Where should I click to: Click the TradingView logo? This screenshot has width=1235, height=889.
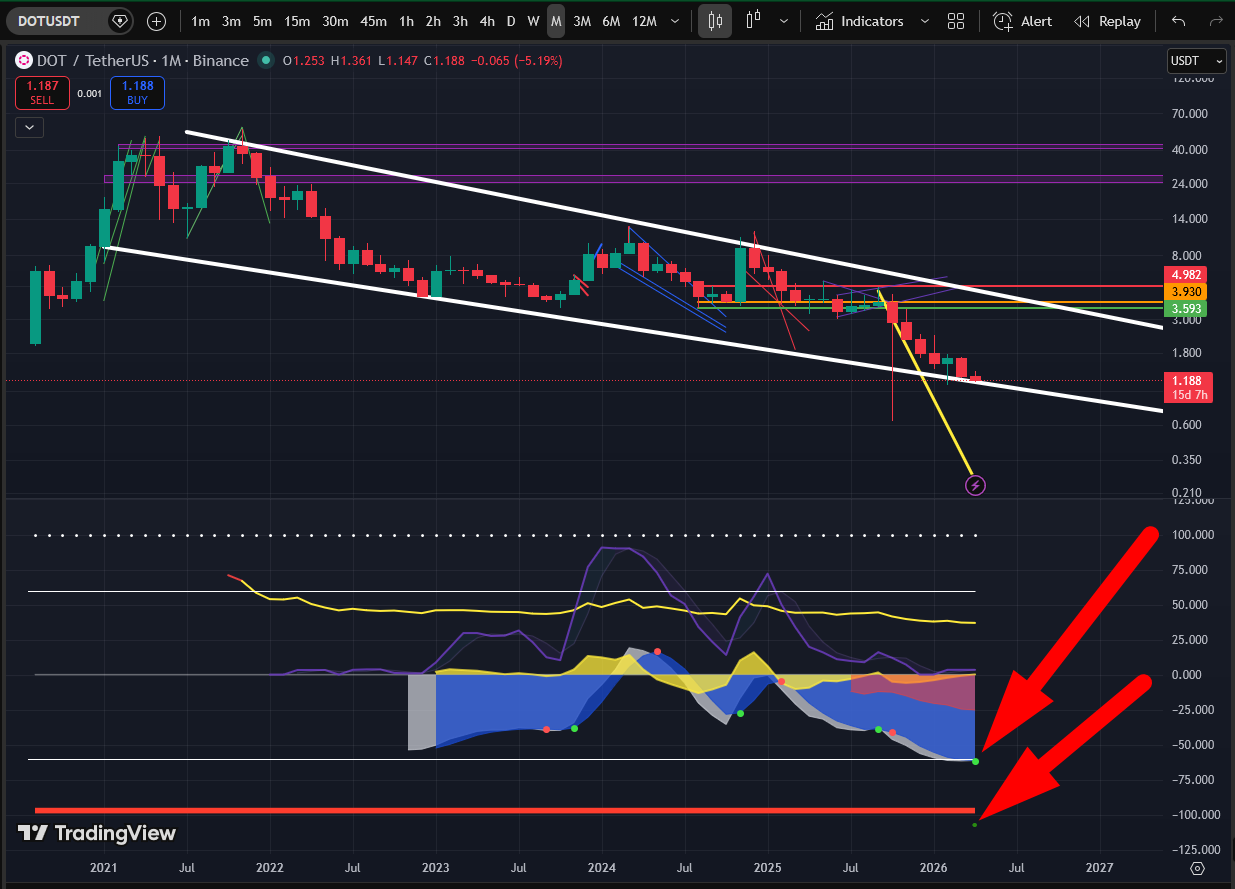click(97, 833)
